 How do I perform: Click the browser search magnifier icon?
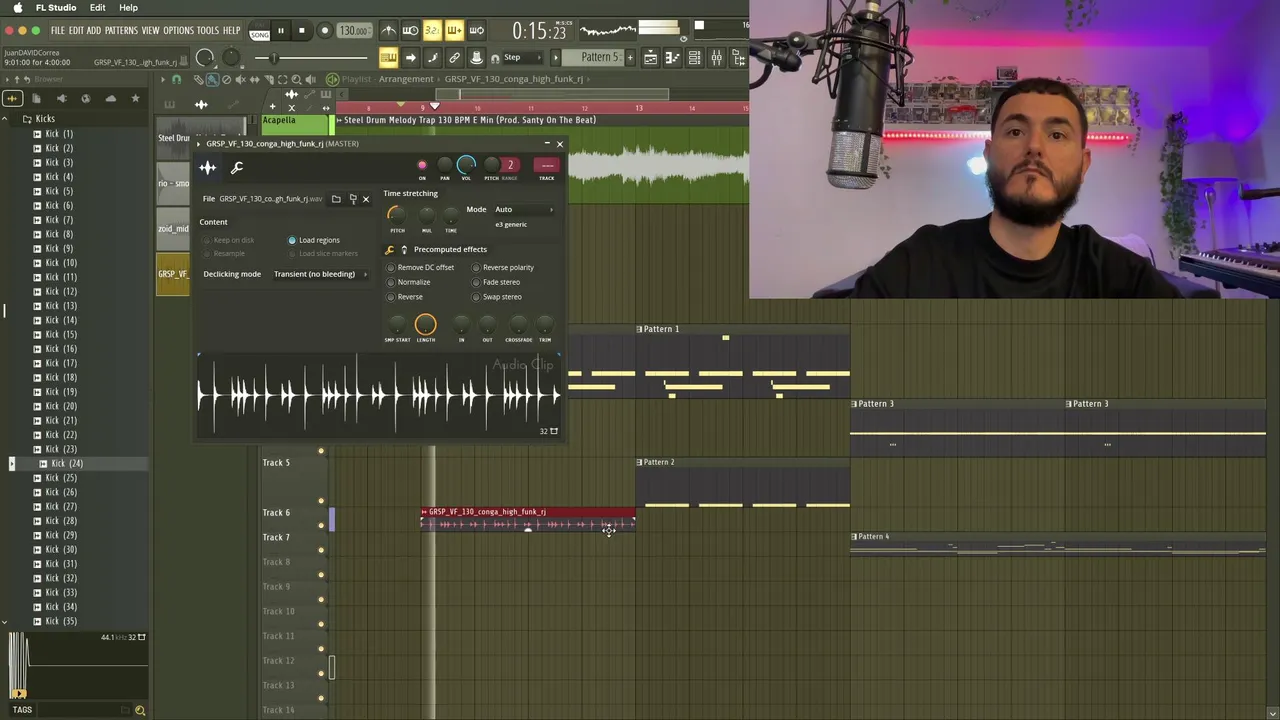140,710
